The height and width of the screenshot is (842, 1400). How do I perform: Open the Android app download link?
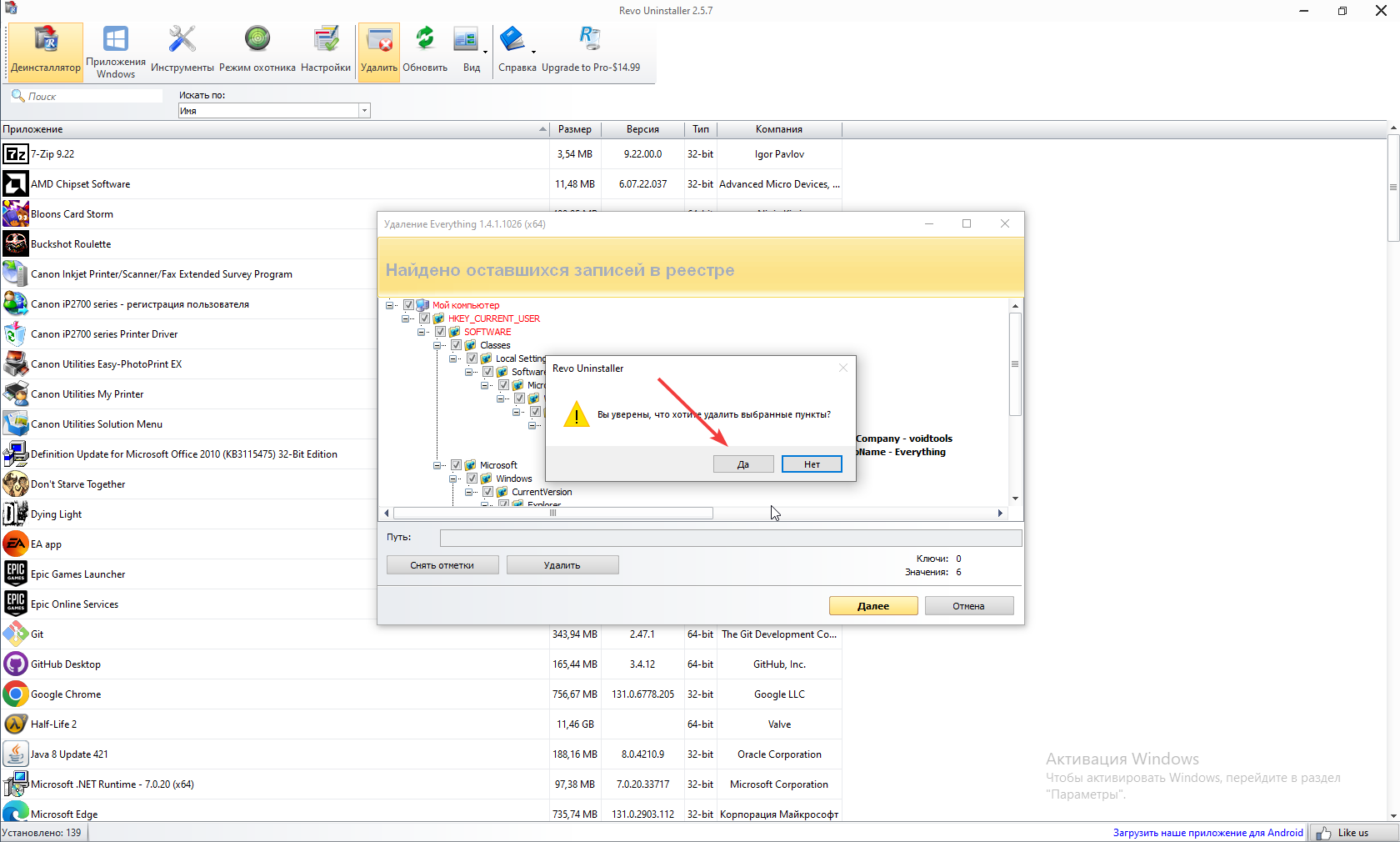click(x=1207, y=833)
